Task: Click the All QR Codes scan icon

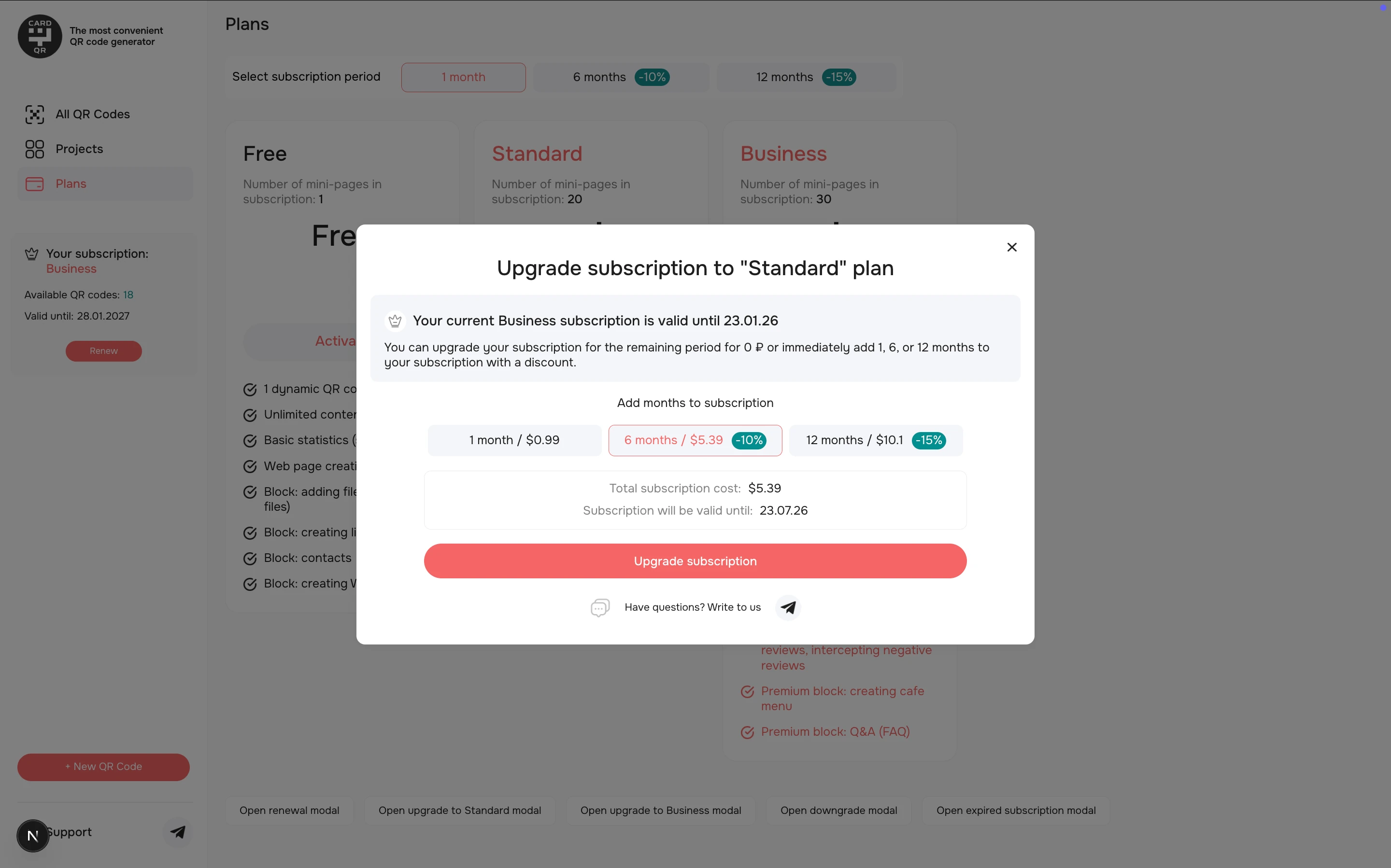Action: click(34, 115)
